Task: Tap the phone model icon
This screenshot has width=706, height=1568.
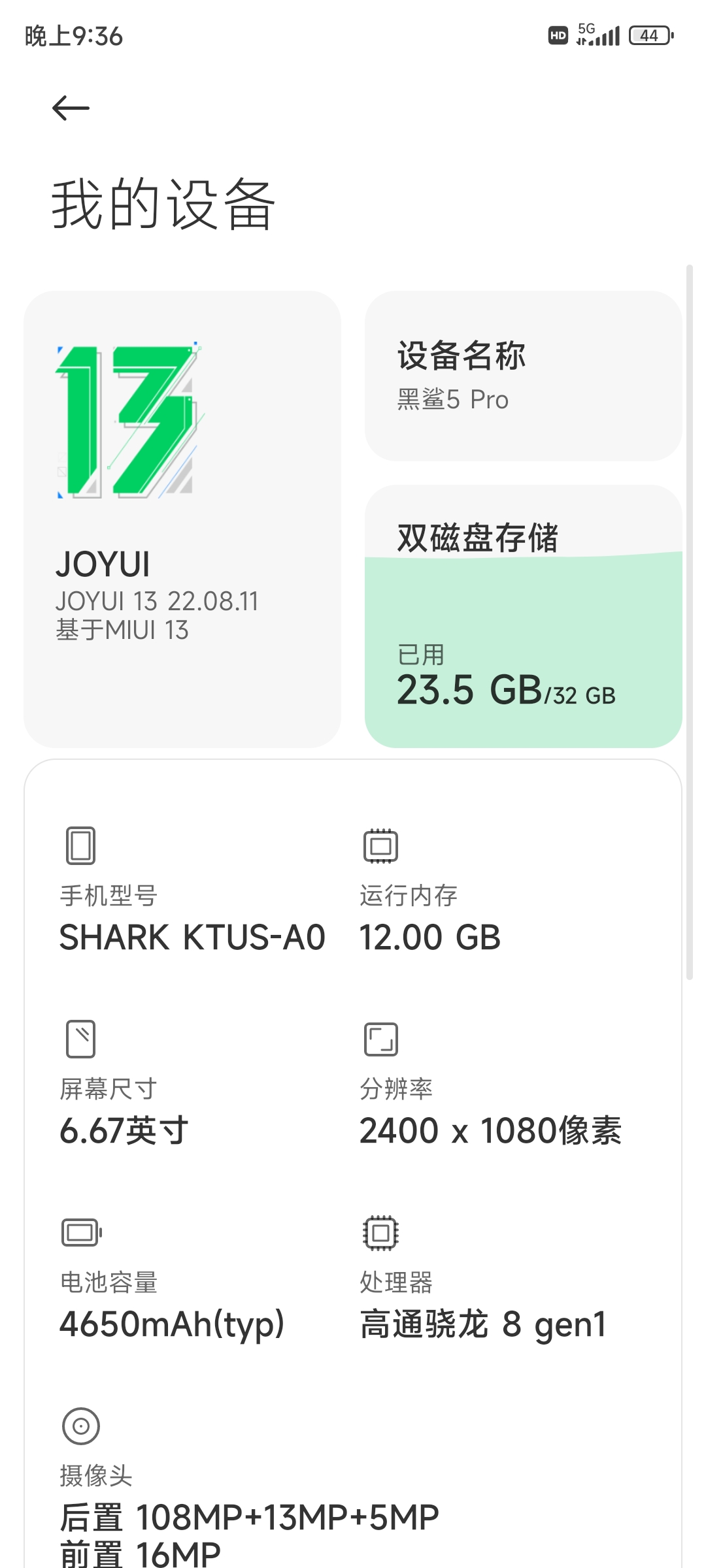Action: [81, 845]
